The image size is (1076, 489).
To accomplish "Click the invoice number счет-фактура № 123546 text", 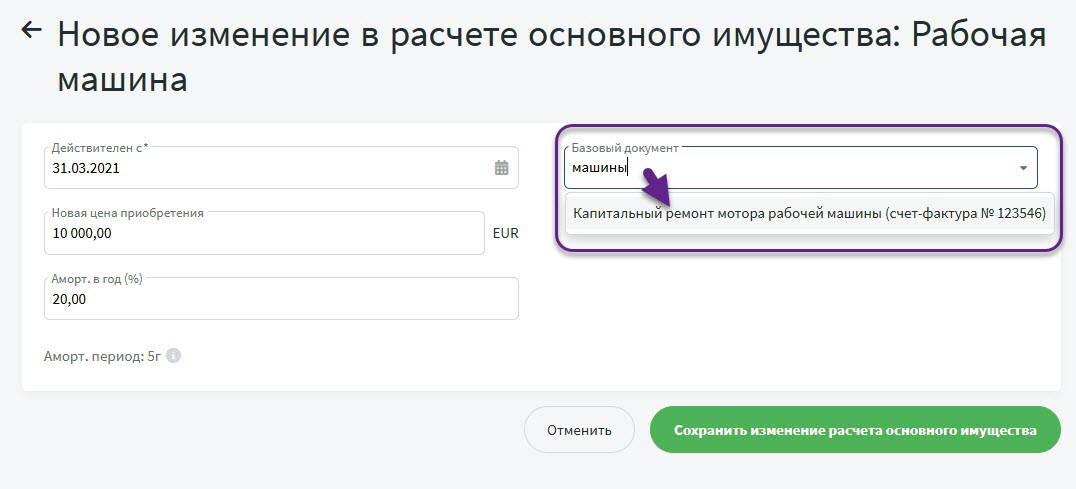I will coord(965,214).
